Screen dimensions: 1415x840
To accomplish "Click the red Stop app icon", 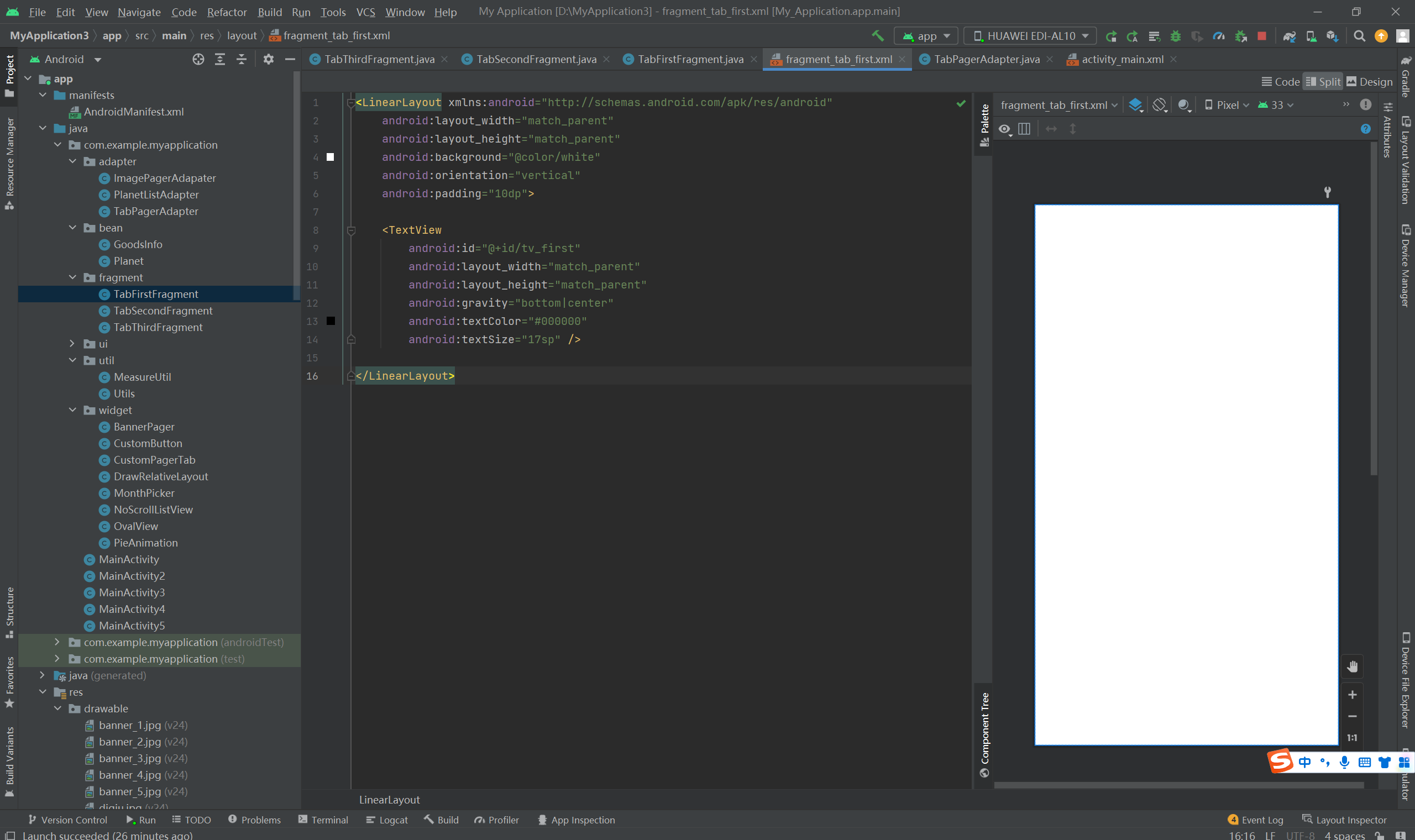I will click(1261, 36).
